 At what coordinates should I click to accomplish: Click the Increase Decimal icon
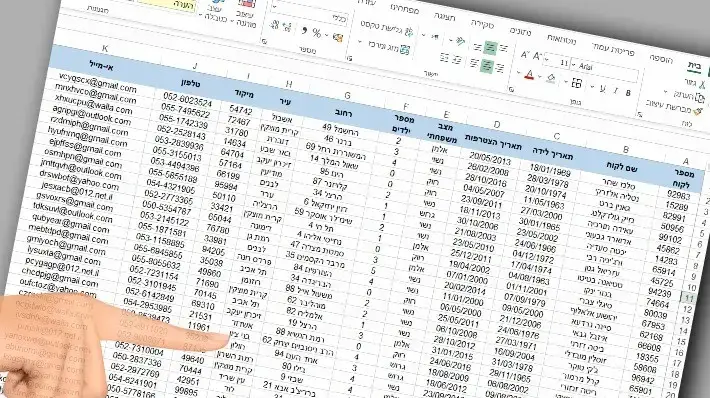[x=287, y=27]
